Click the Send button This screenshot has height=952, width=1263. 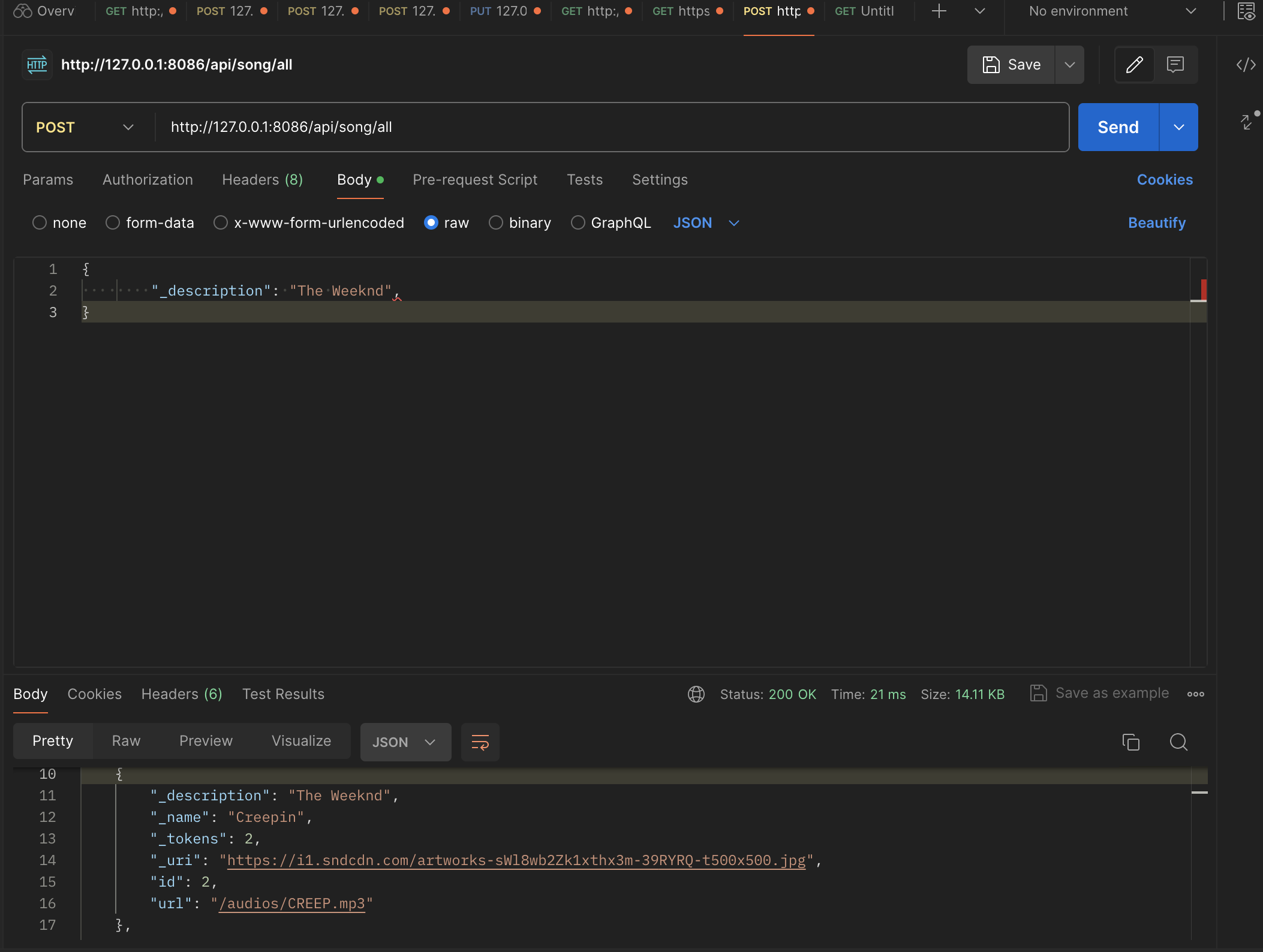click(1118, 127)
